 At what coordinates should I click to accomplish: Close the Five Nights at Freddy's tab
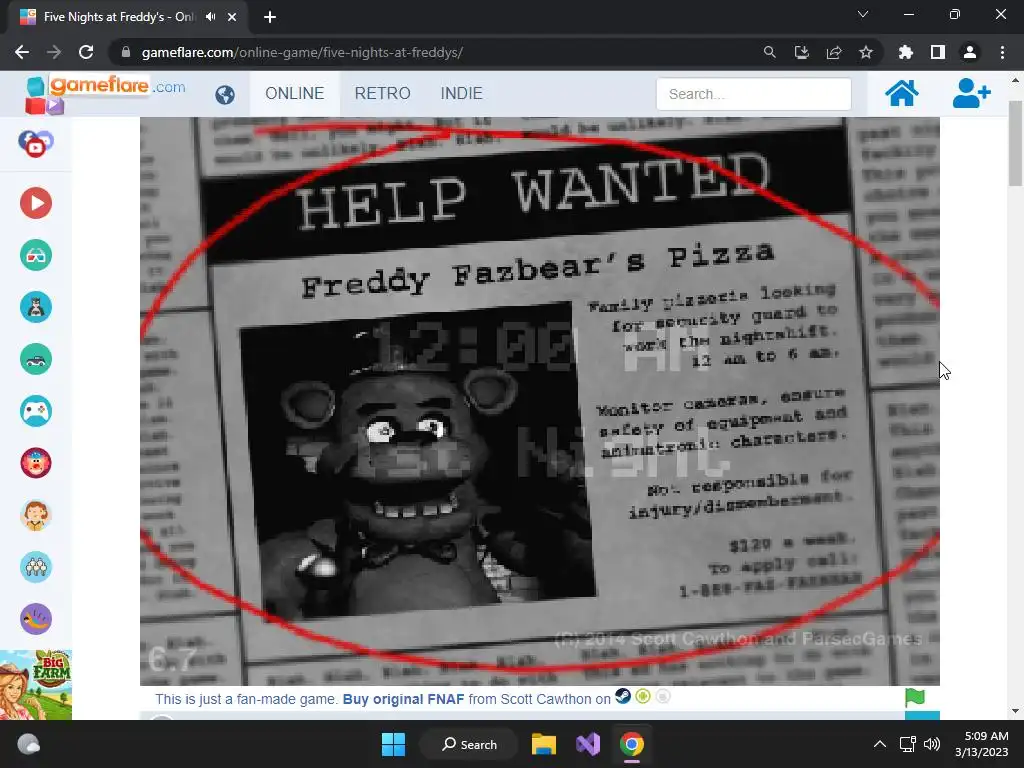tap(232, 17)
